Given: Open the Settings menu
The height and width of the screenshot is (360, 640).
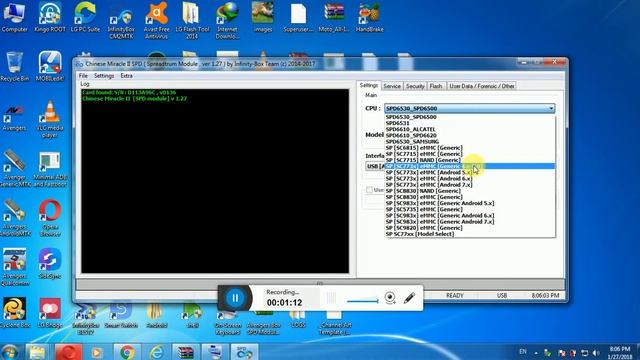Looking at the screenshot, I should 104,76.
